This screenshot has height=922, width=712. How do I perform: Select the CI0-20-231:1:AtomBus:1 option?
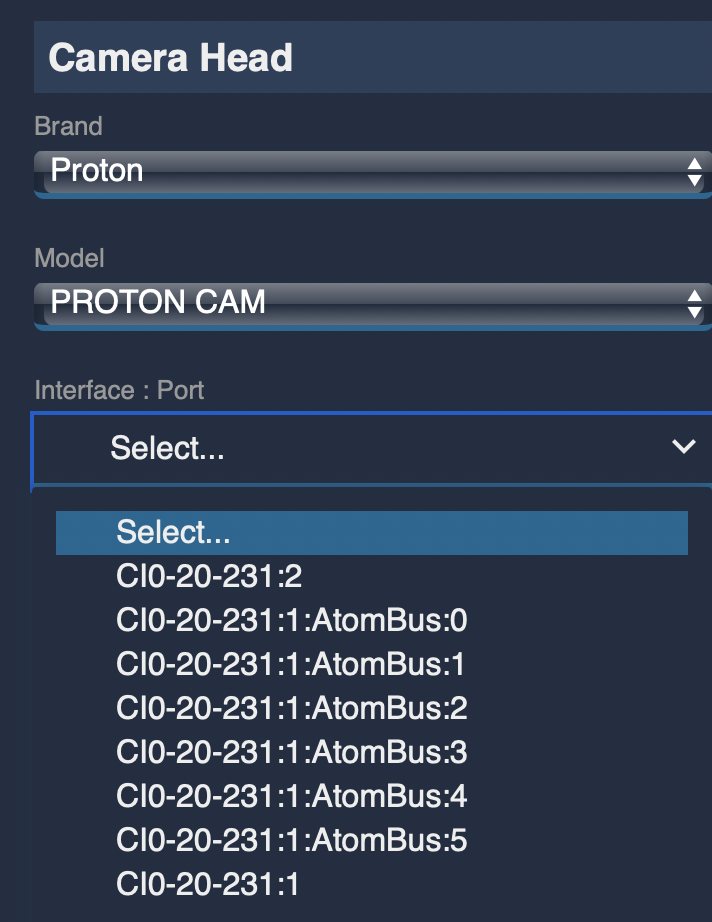(x=291, y=664)
